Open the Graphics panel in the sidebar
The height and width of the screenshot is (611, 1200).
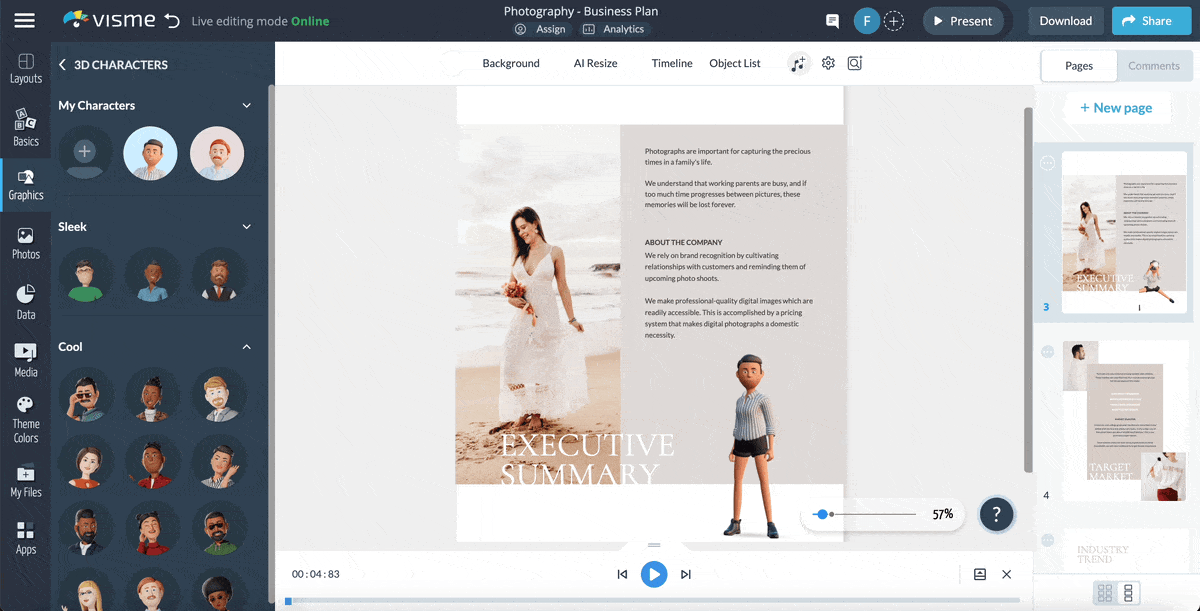tap(26, 184)
